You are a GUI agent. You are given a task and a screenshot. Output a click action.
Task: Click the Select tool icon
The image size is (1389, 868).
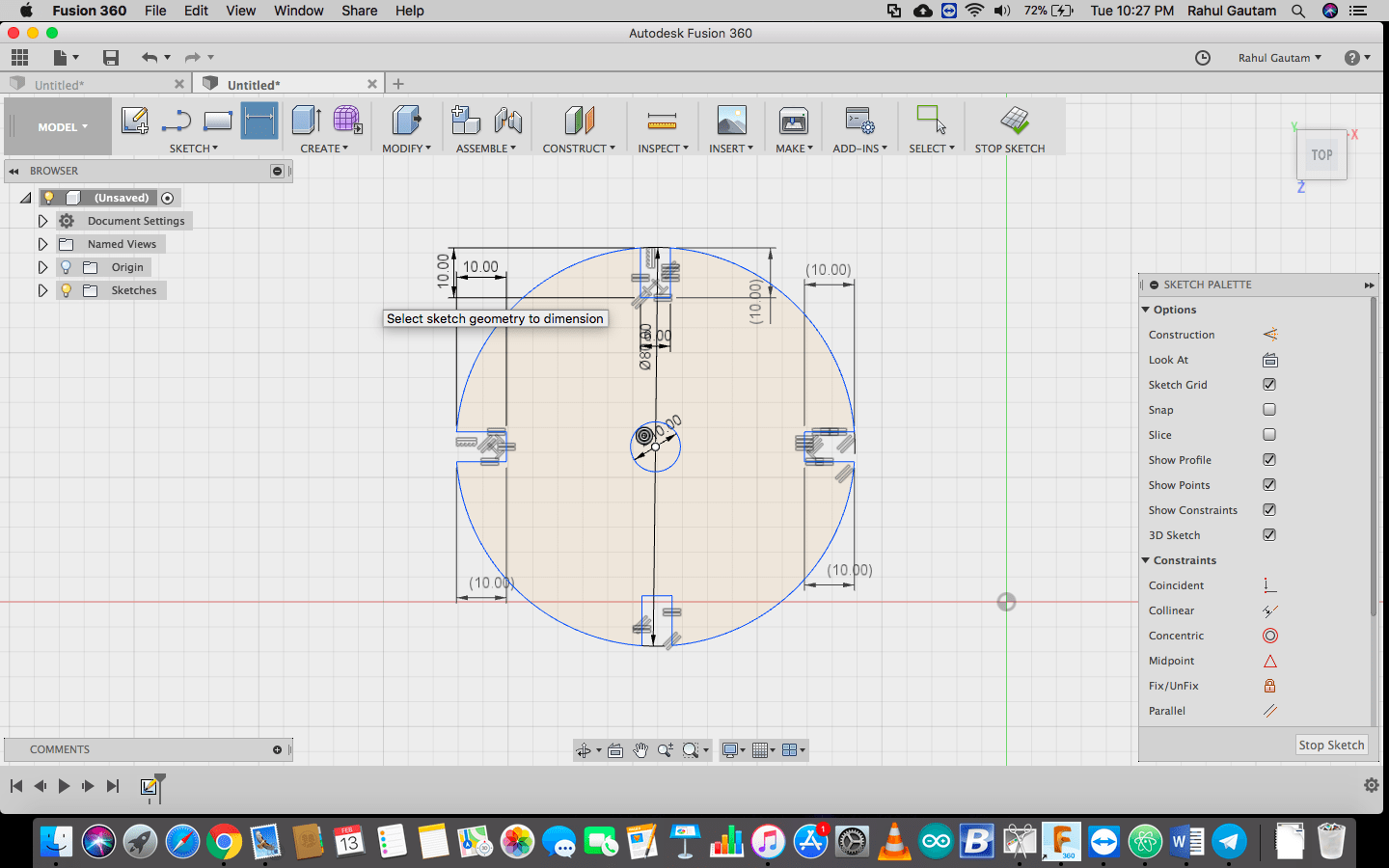click(x=931, y=121)
